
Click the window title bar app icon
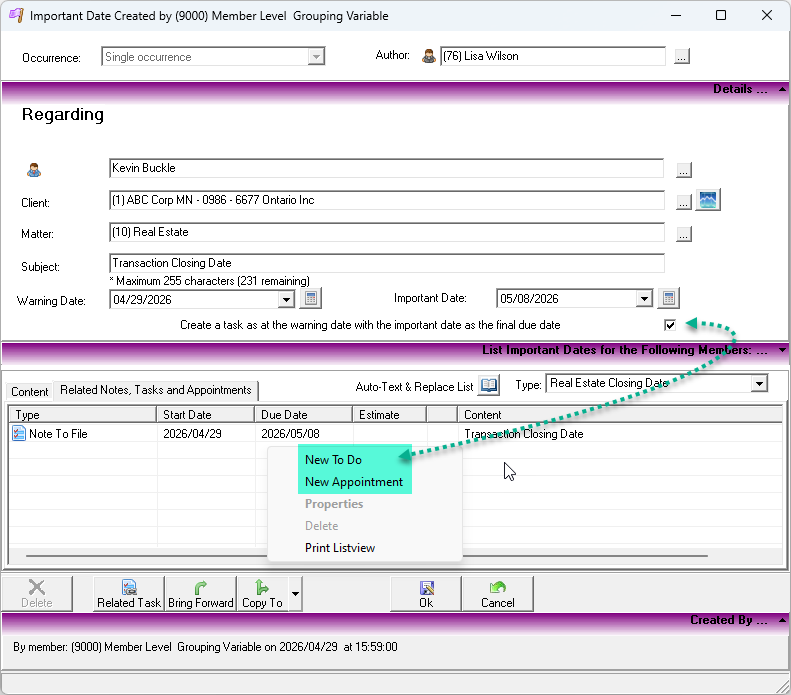pos(16,15)
